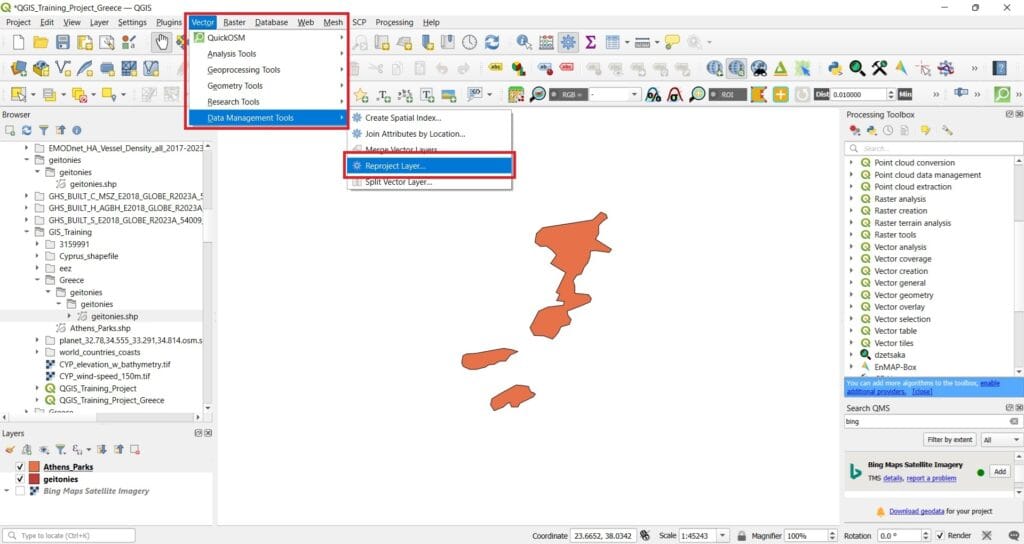
Task: Toggle geitonies layer visibility checkbox
Action: (x=20, y=479)
